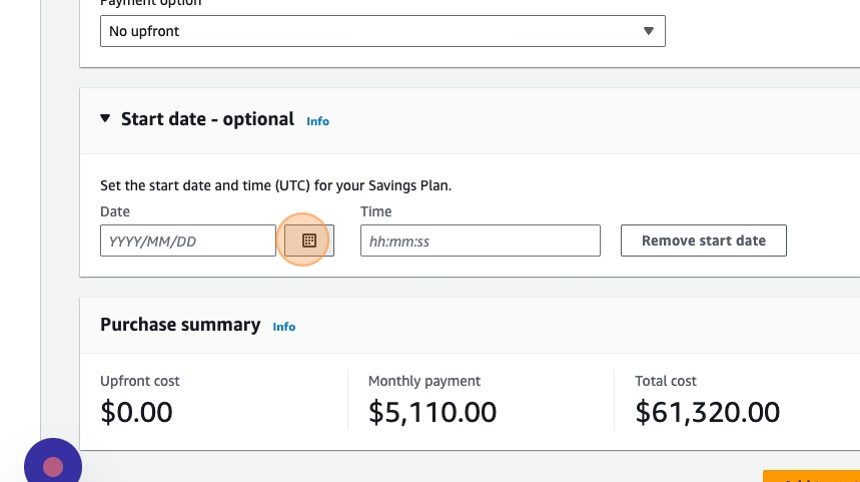Click the Date field label
The height and width of the screenshot is (482, 860).
115,212
